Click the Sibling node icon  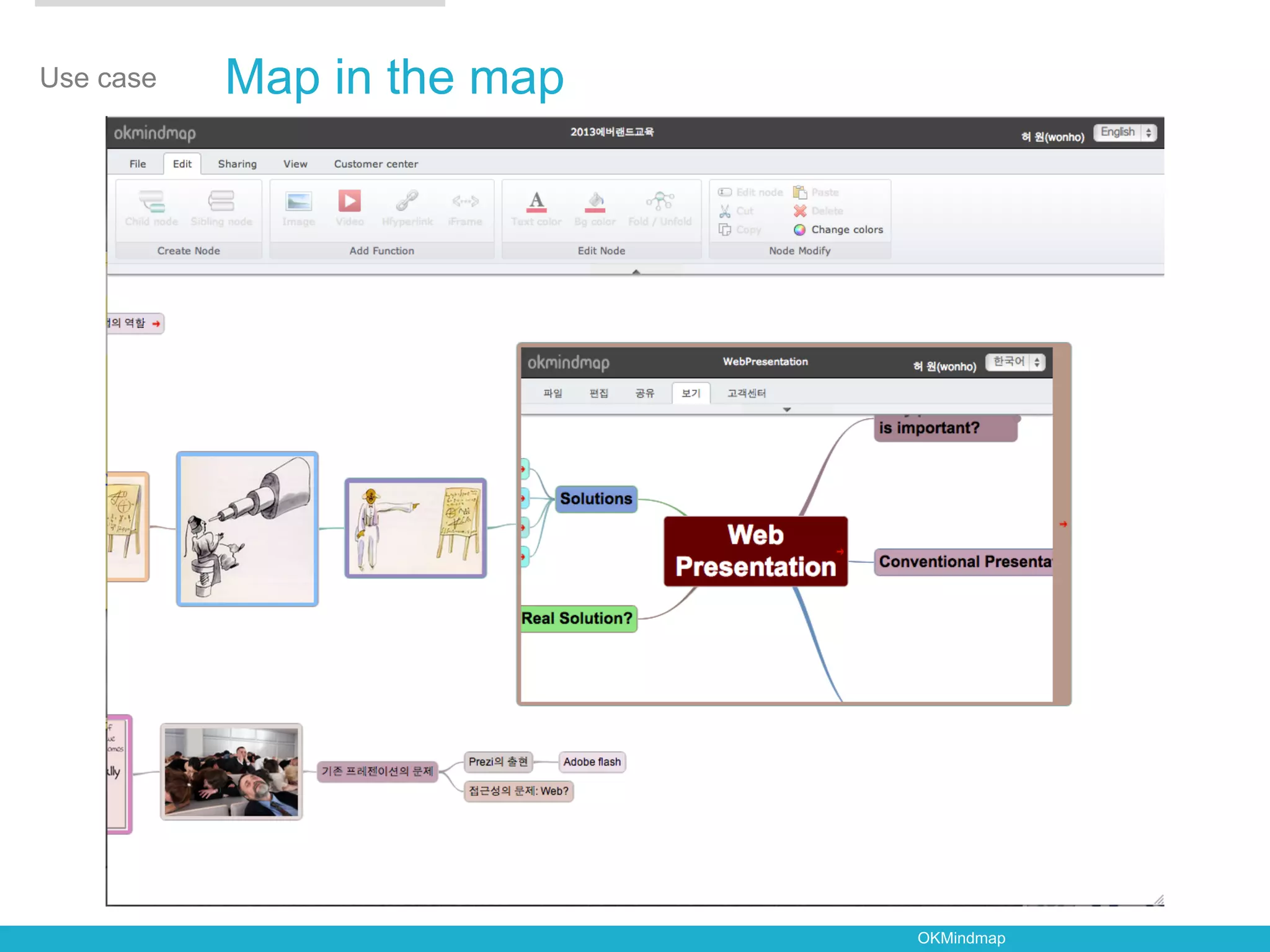pyautogui.click(x=221, y=201)
